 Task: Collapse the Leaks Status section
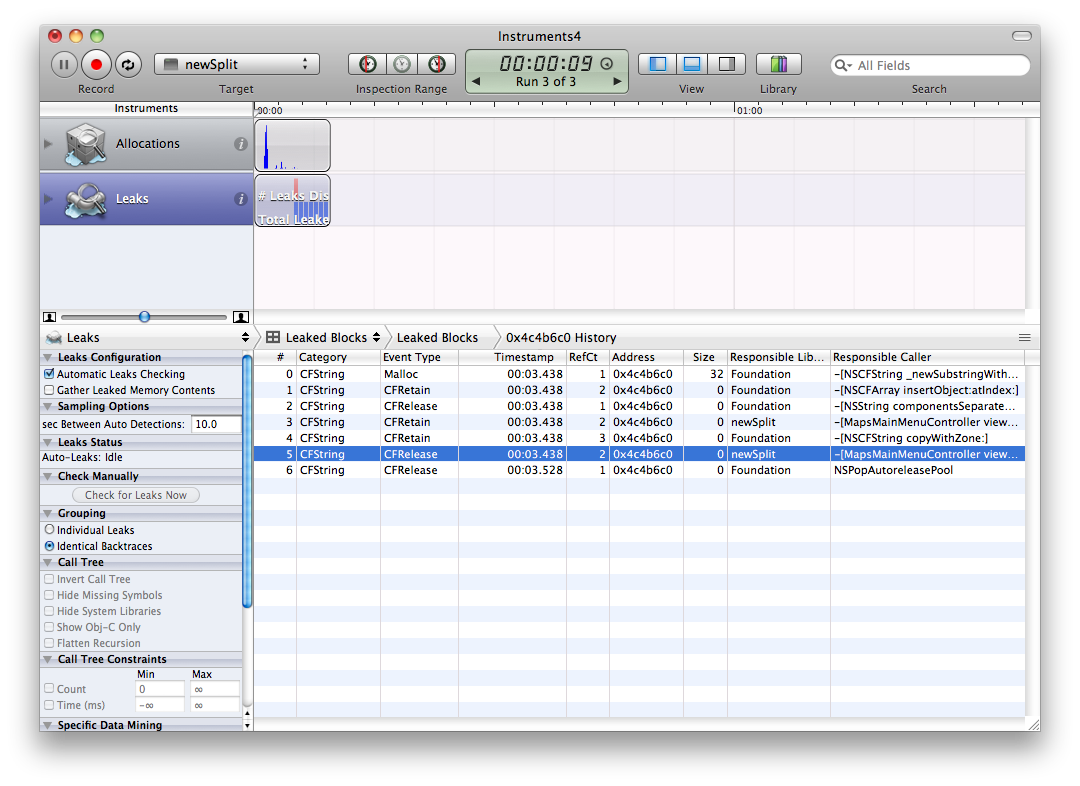(x=48, y=442)
